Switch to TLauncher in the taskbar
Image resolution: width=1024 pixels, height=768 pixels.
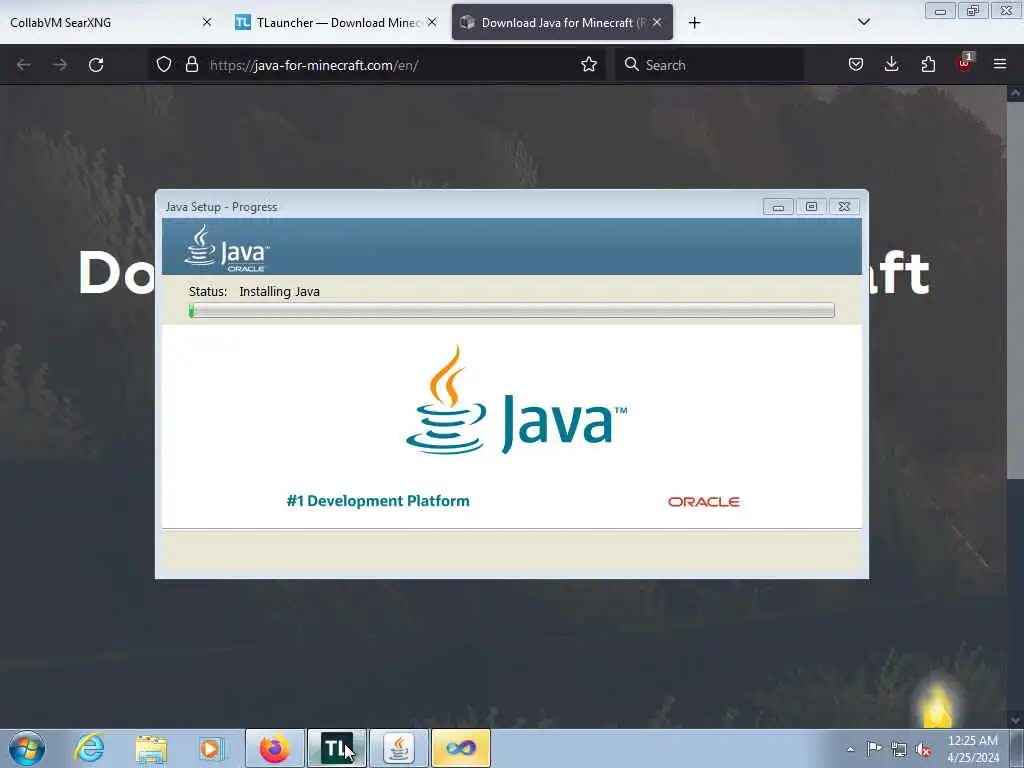point(337,748)
